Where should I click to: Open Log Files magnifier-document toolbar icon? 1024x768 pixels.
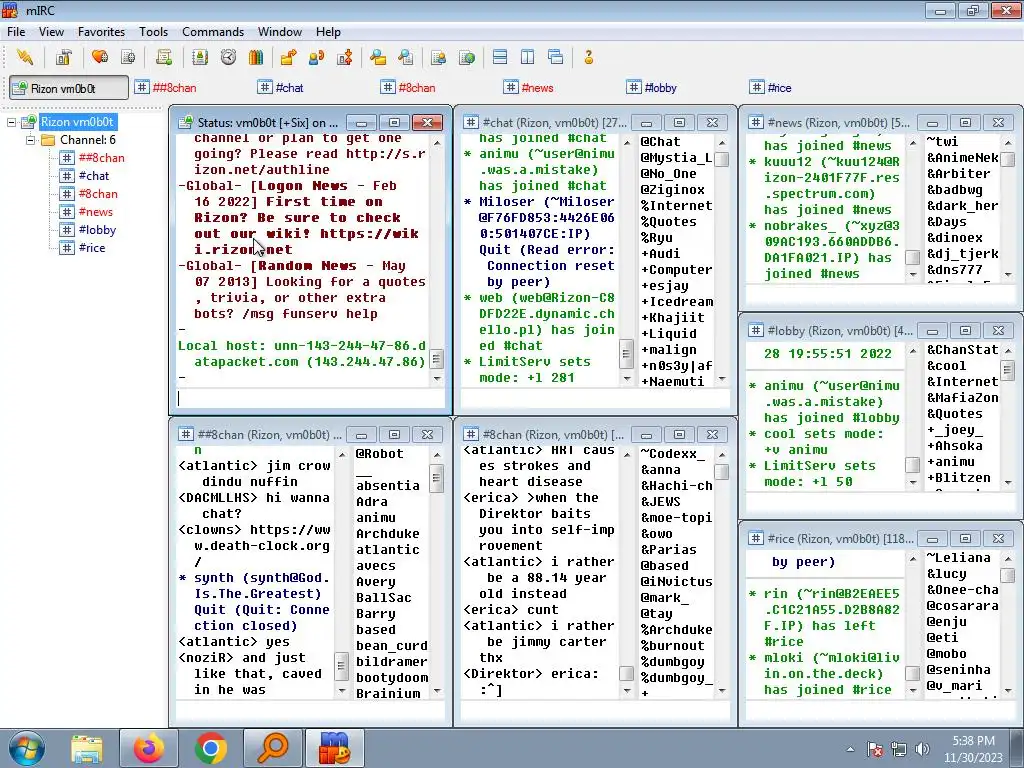(x=406, y=57)
